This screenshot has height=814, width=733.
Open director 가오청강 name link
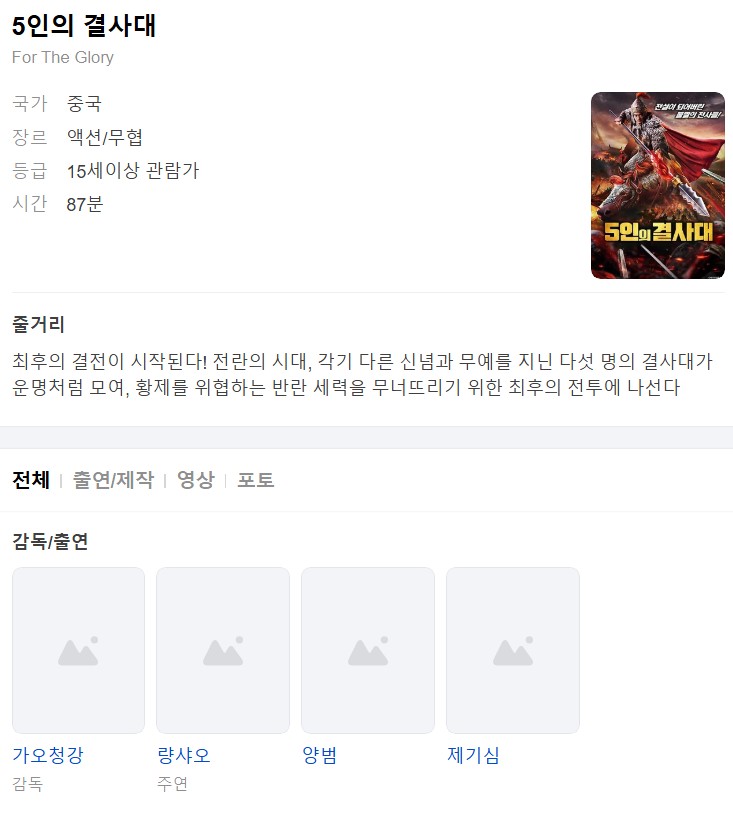(48, 755)
